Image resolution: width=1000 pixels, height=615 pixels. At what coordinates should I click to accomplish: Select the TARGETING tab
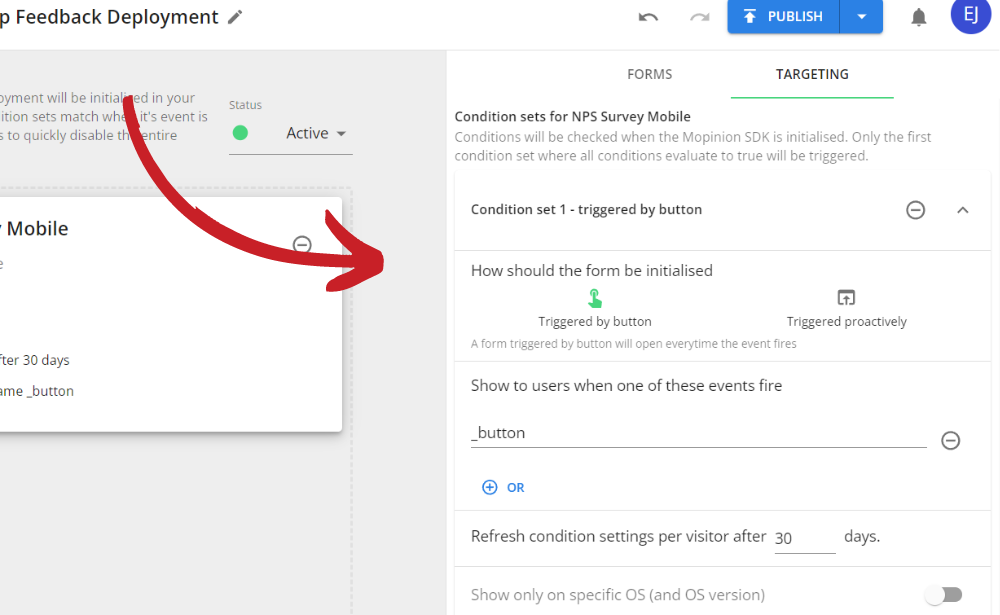pos(812,74)
